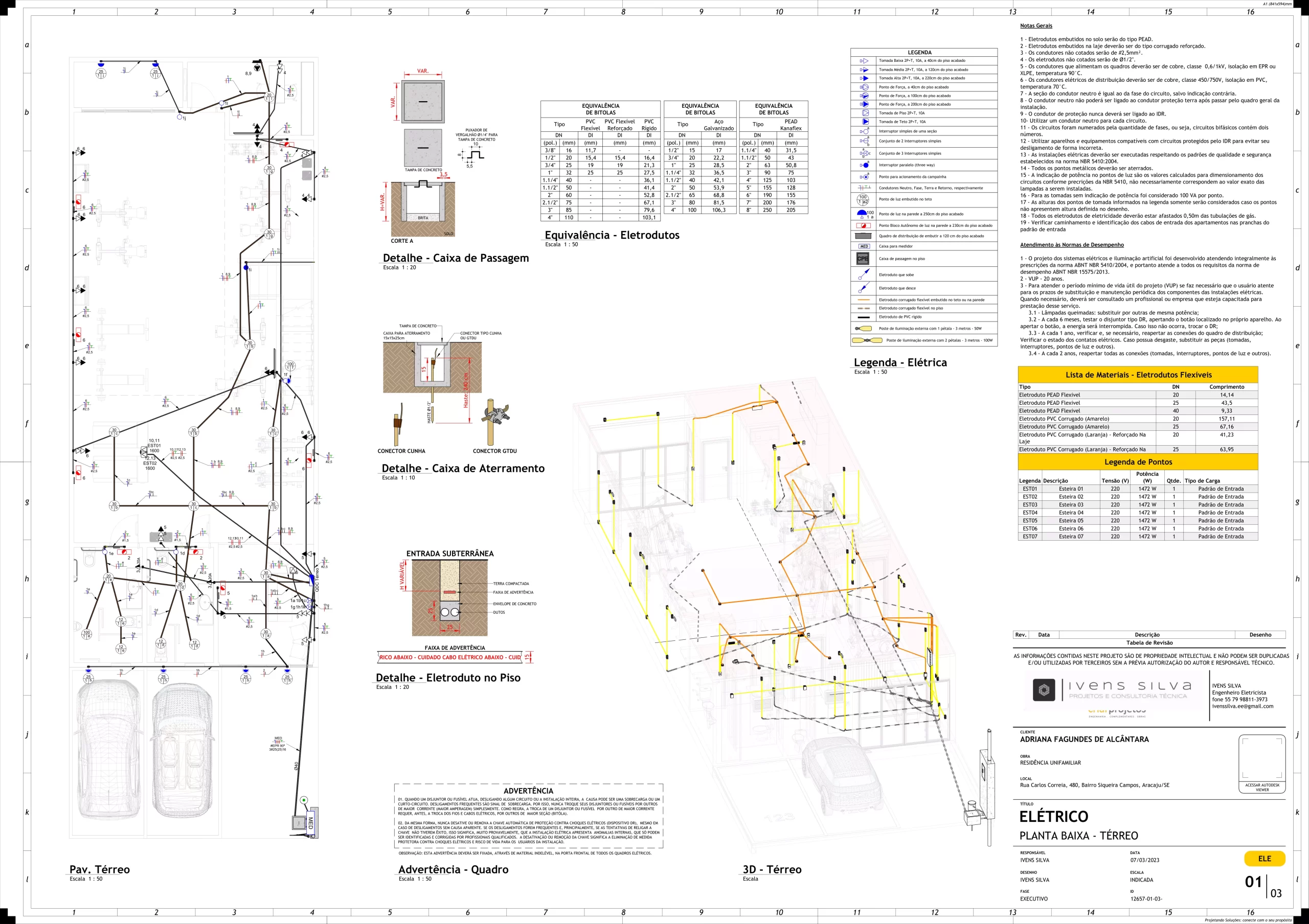Click the EST01 row in the Legenda de Pontos
The image size is (1309, 924).
[x=1138, y=489]
